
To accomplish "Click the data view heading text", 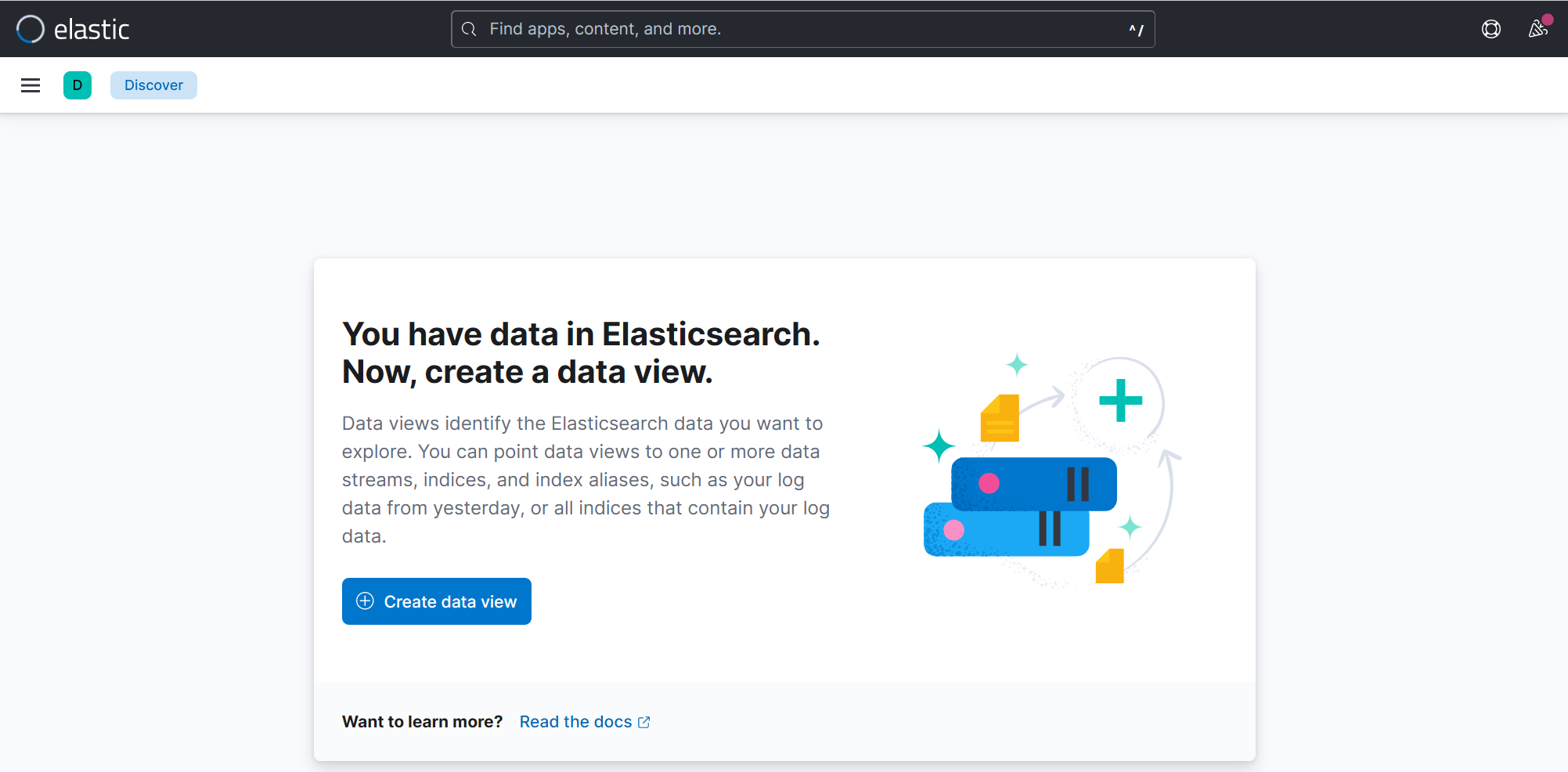I will coord(581,353).
